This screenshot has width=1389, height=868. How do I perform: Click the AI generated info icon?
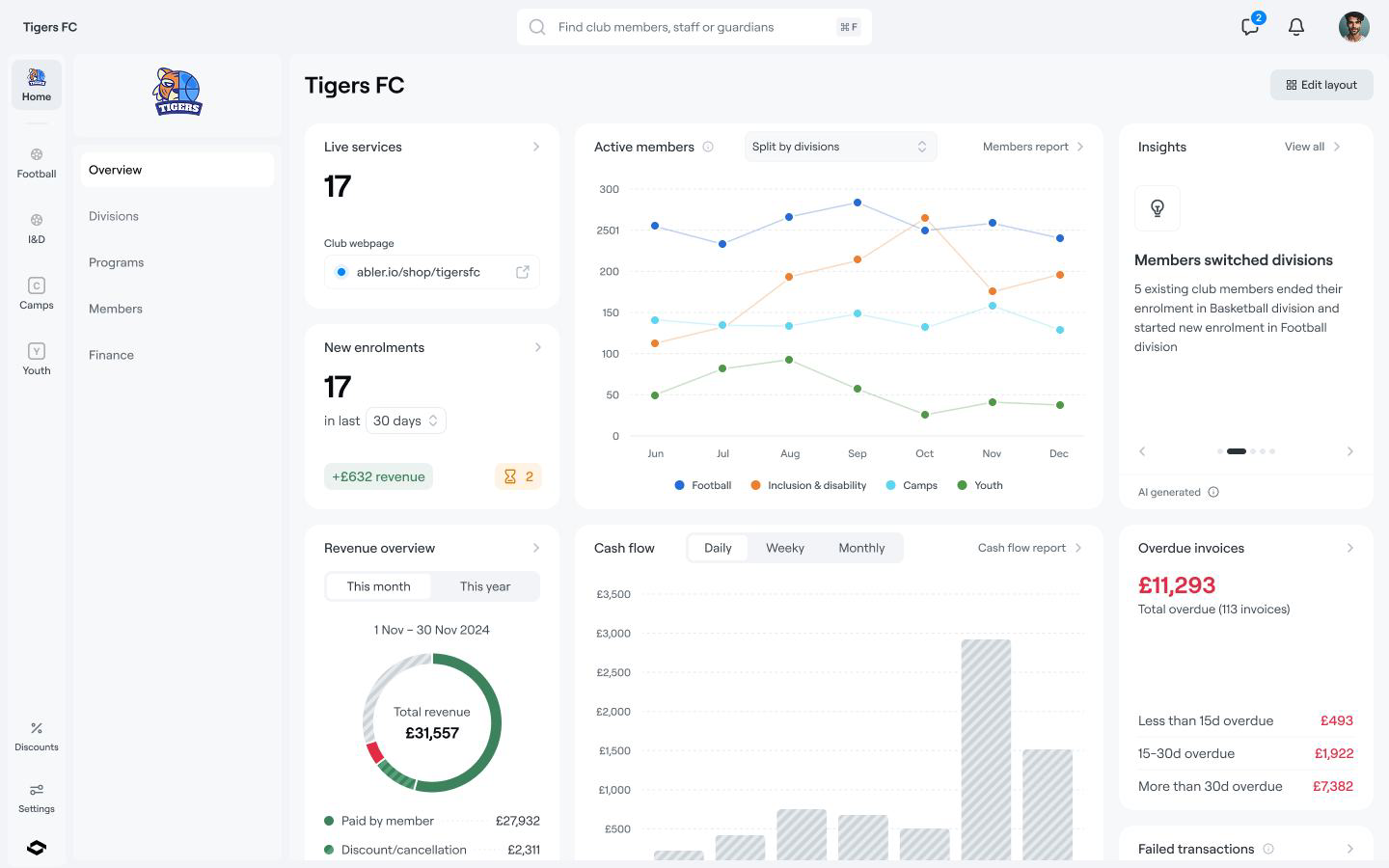pyautogui.click(x=1213, y=492)
